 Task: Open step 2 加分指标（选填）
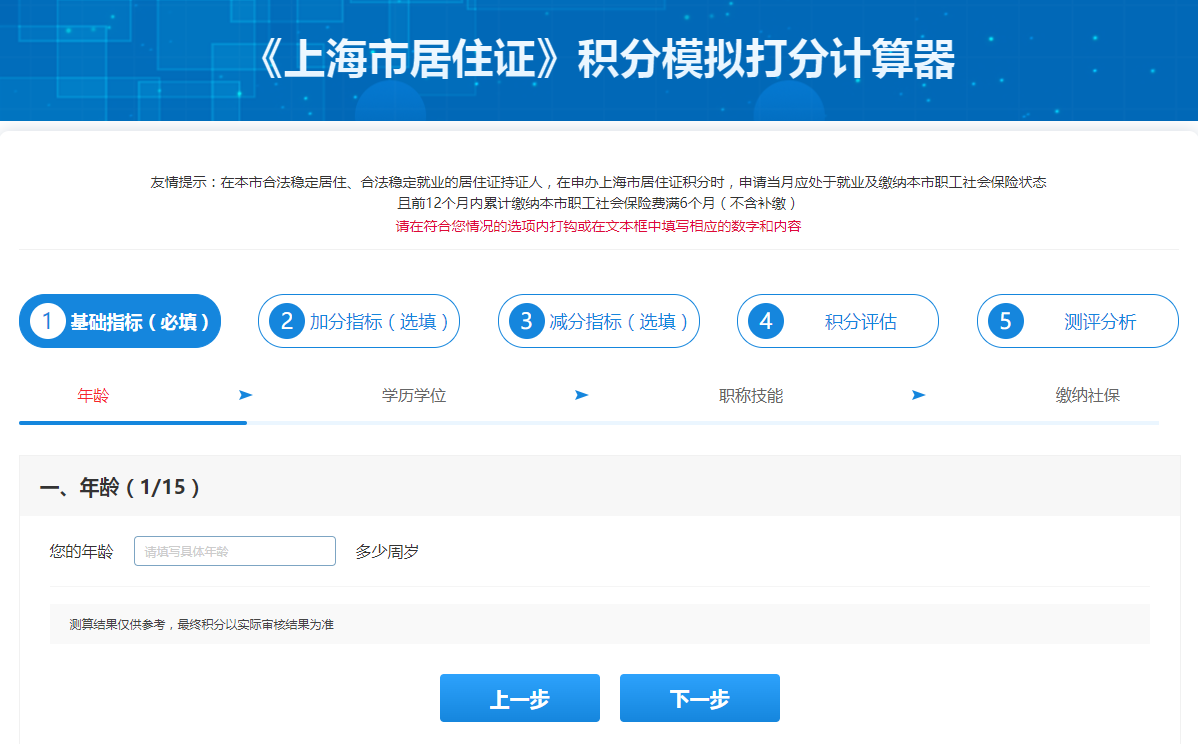[359, 321]
